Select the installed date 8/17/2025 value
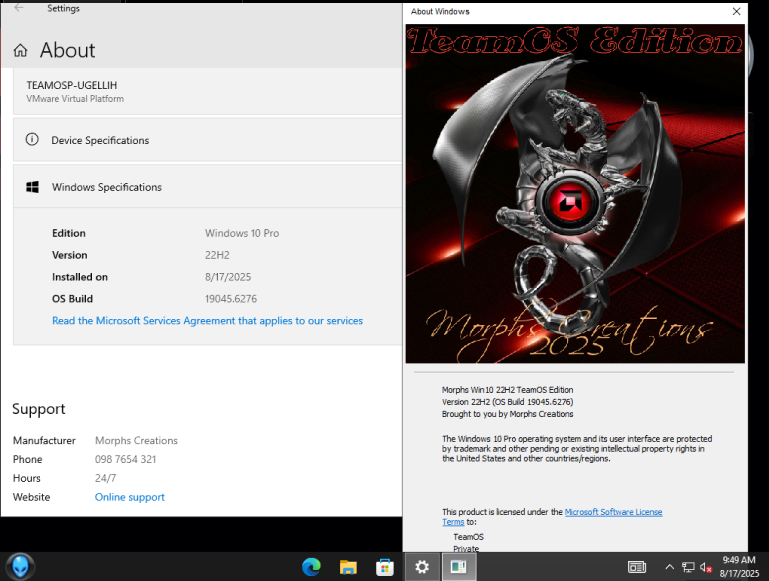The width and height of the screenshot is (769, 581). (228, 277)
